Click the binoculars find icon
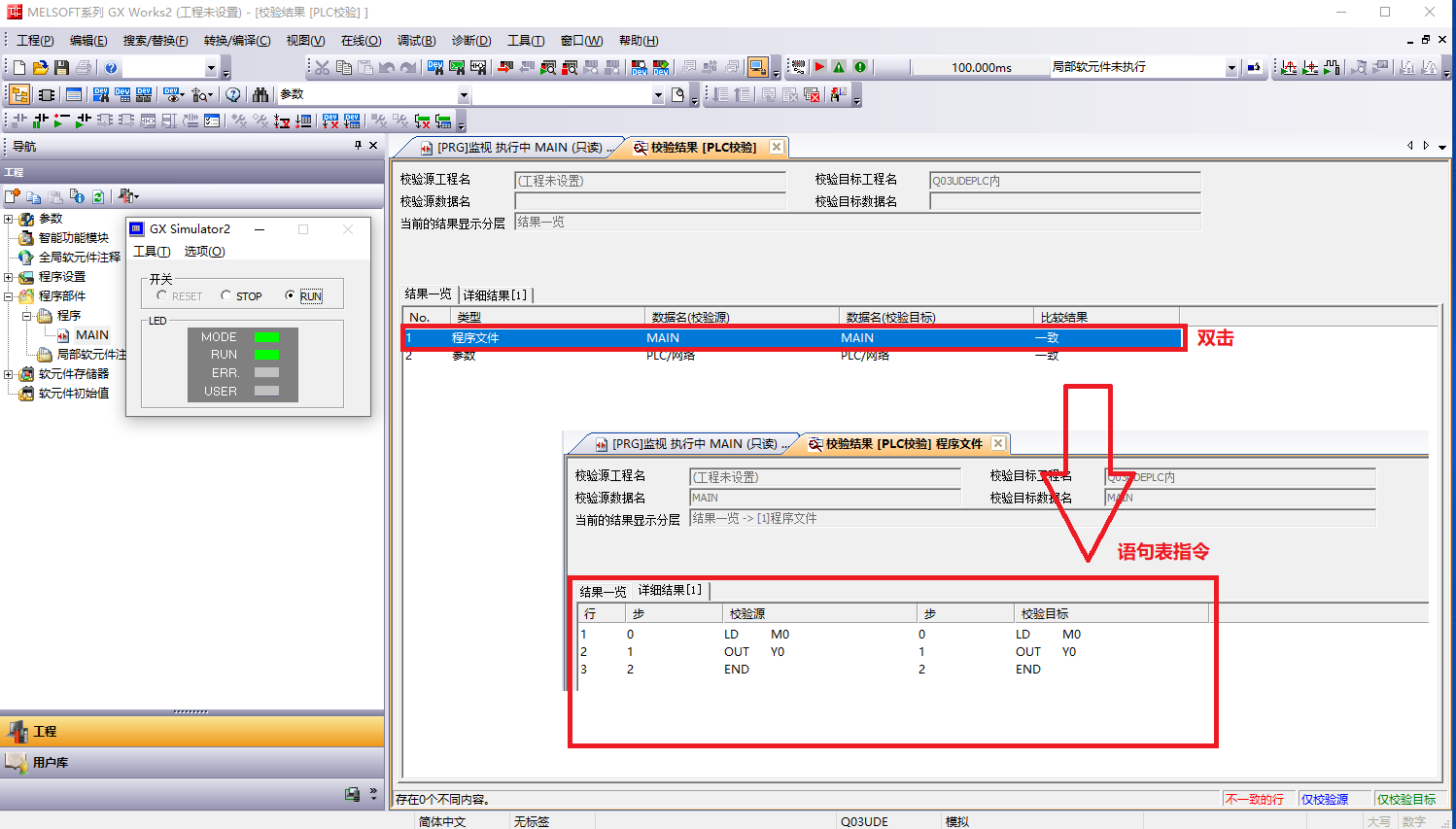The image size is (1456, 829). [260, 94]
